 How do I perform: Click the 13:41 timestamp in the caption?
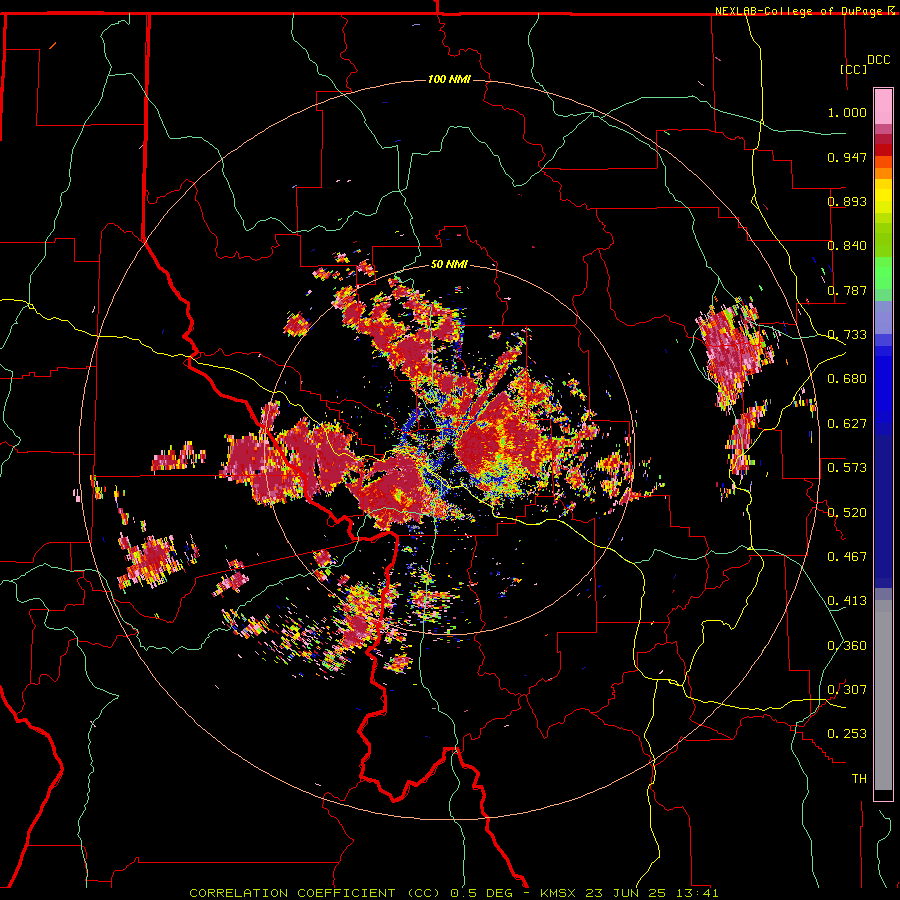pos(695,893)
